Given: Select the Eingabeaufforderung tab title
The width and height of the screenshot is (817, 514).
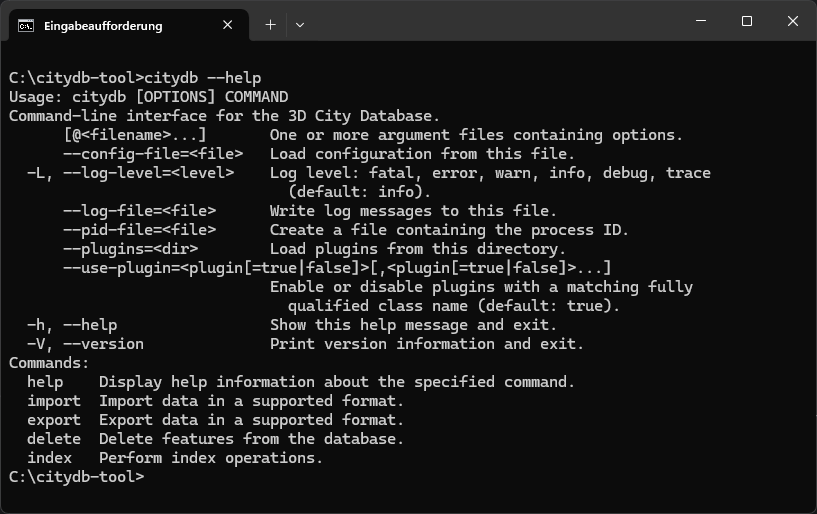Looking at the screenshot, I should [x=103, y=26].
